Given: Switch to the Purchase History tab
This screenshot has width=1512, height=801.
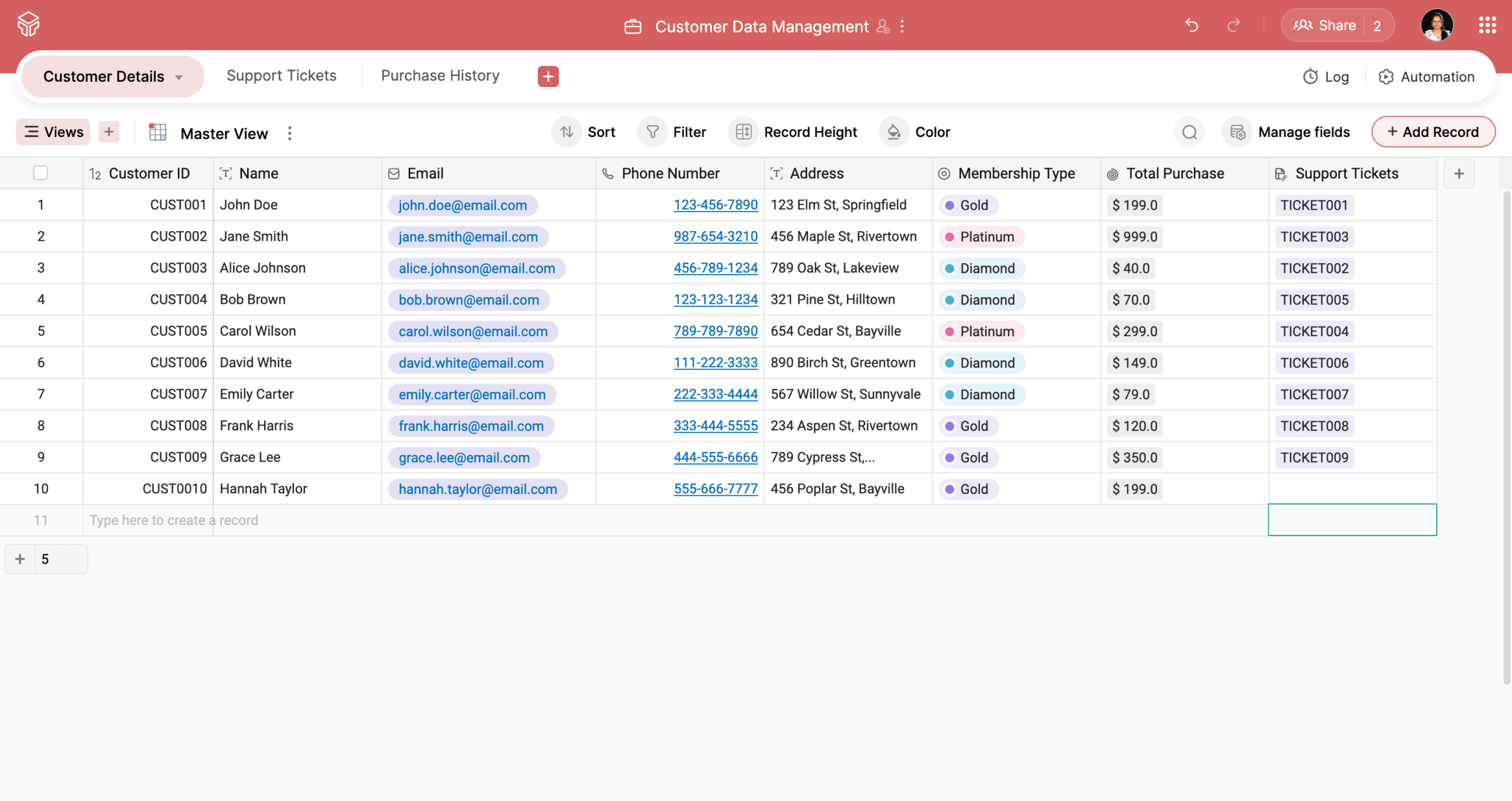Looking at the screenshot, I should 440,76.
